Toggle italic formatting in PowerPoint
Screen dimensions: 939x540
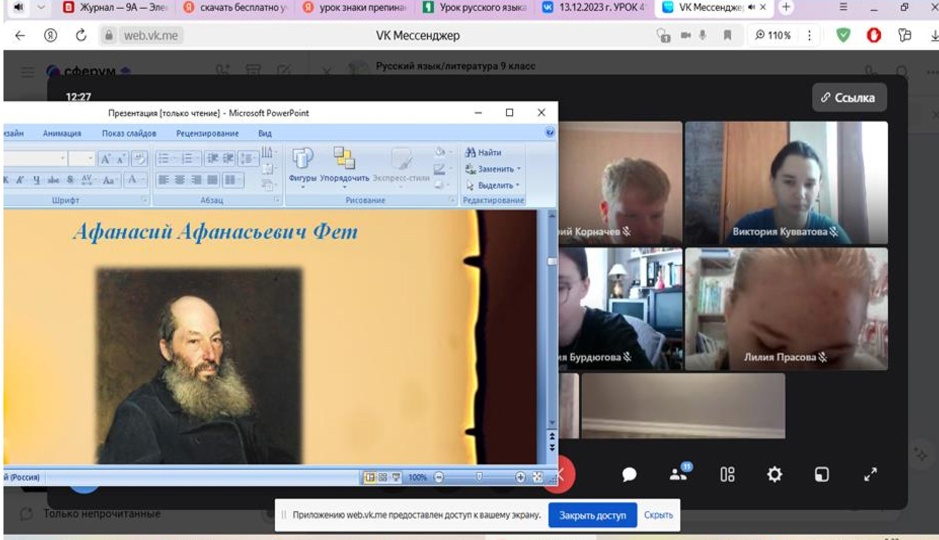20,180
